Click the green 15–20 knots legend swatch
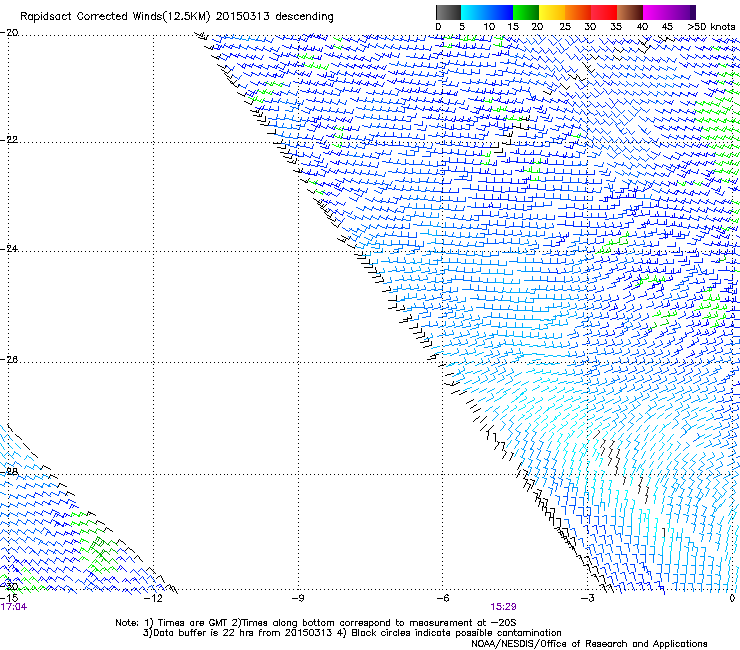The width and height of the screenshot is (740, 650). click(526, 12)
